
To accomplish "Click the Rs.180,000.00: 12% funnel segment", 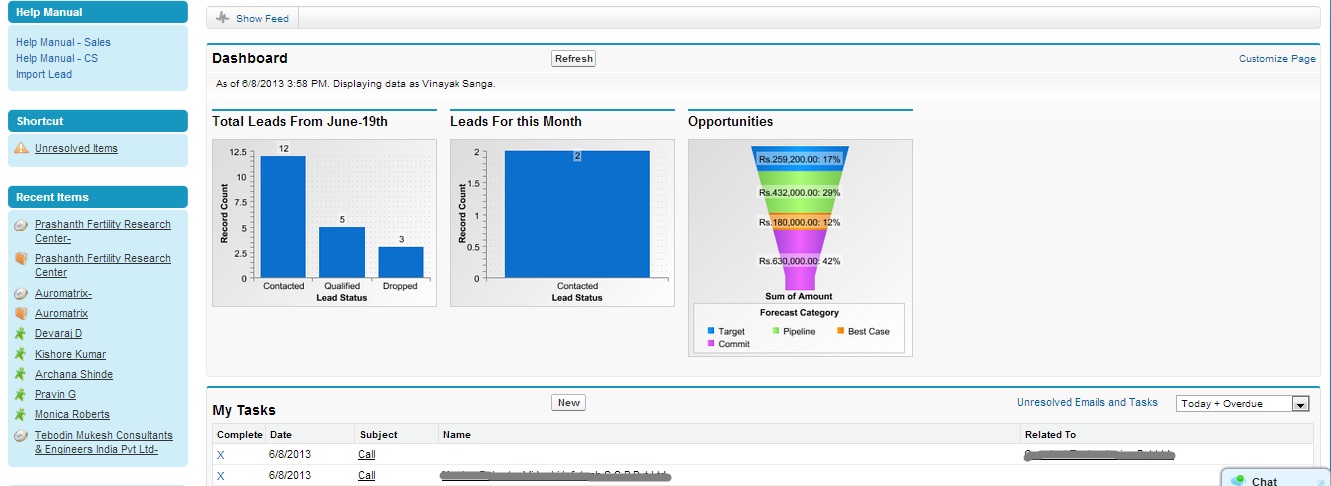I will pyautogui.click(x=800, y=222).
